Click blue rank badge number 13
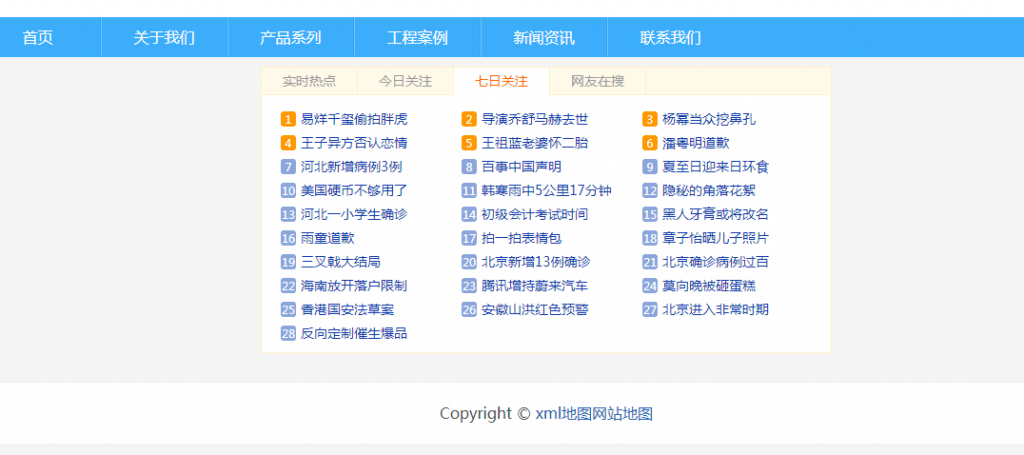This screenshot has width=1024, height=455. (289, 214)
